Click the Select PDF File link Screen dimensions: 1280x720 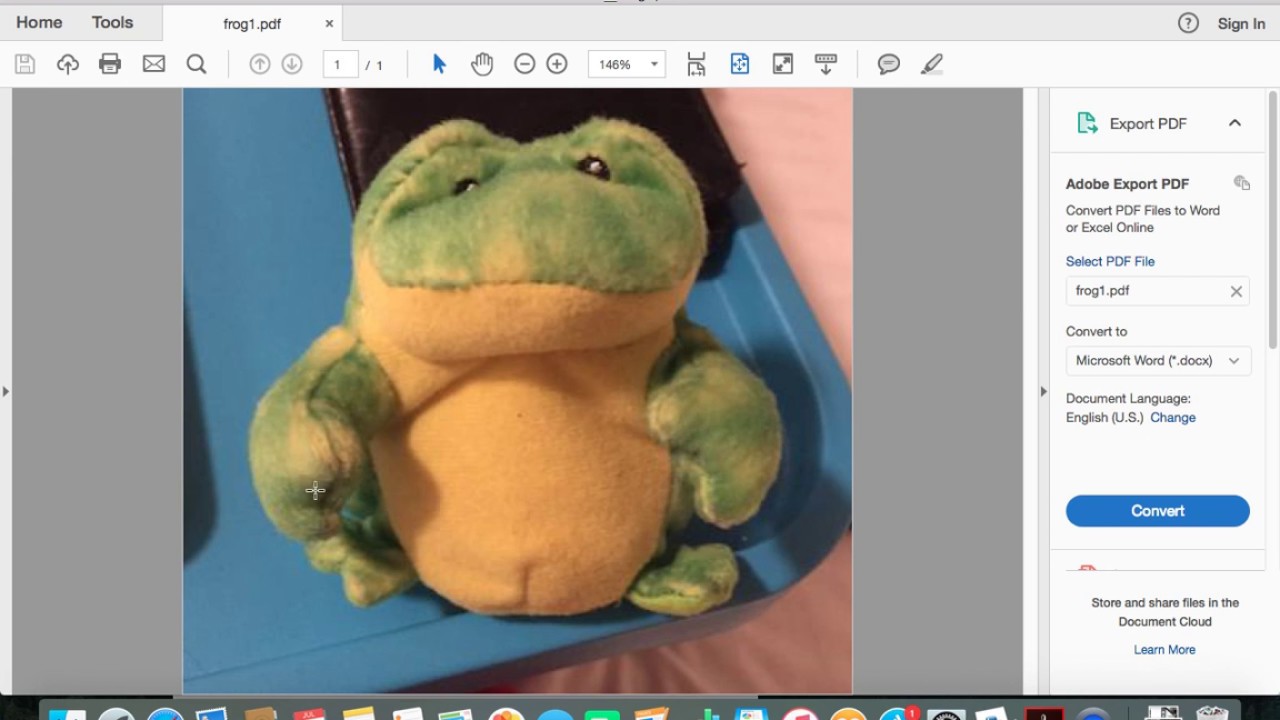point(1110,261)
